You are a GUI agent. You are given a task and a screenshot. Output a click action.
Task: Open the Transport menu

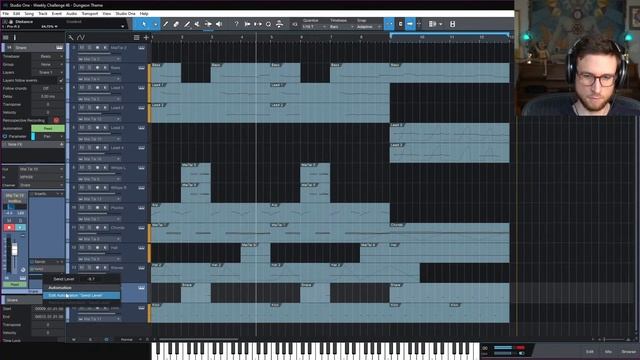(89, 14)
